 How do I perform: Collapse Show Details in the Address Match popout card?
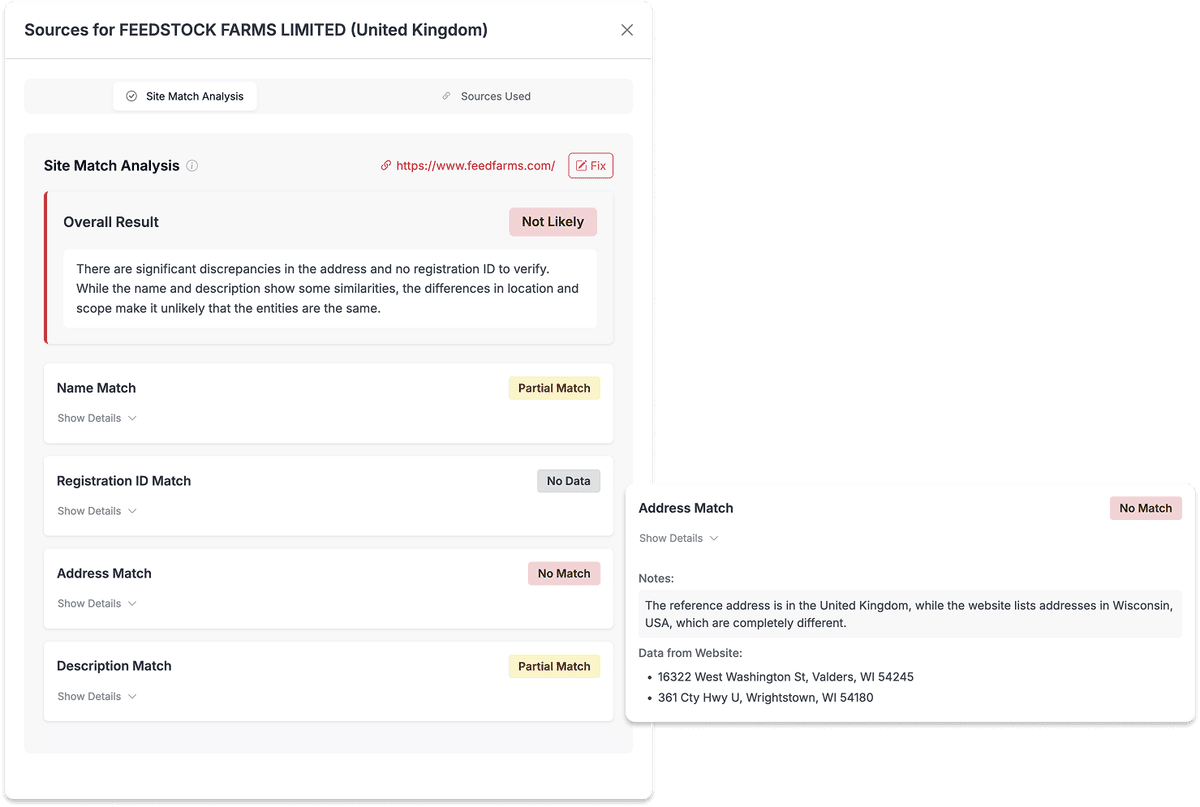(679, 538)
